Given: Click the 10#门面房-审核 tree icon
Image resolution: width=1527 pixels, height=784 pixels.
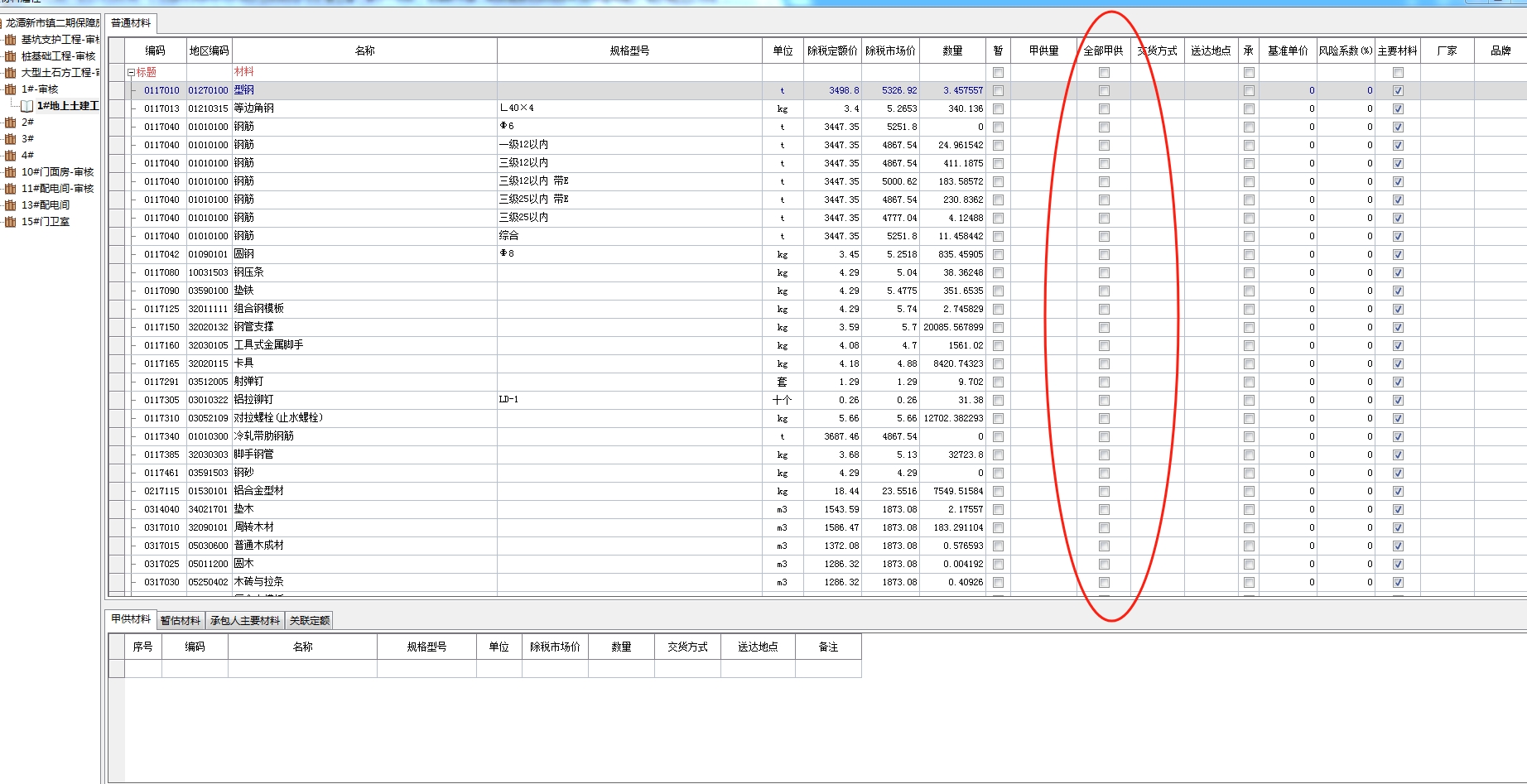Looking at the screenshot, I should pyautogui.click(x=10, y=172).
